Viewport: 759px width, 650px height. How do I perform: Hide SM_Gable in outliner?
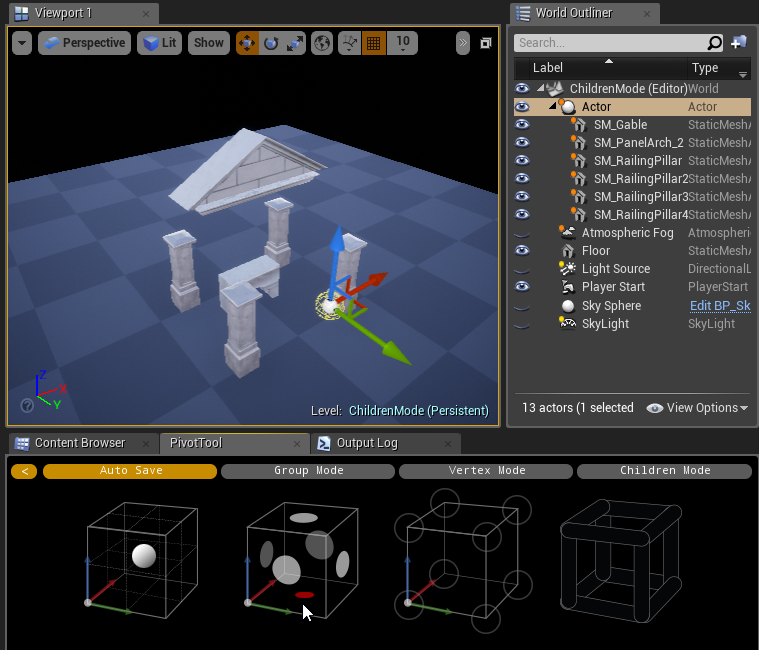point(522,124)
